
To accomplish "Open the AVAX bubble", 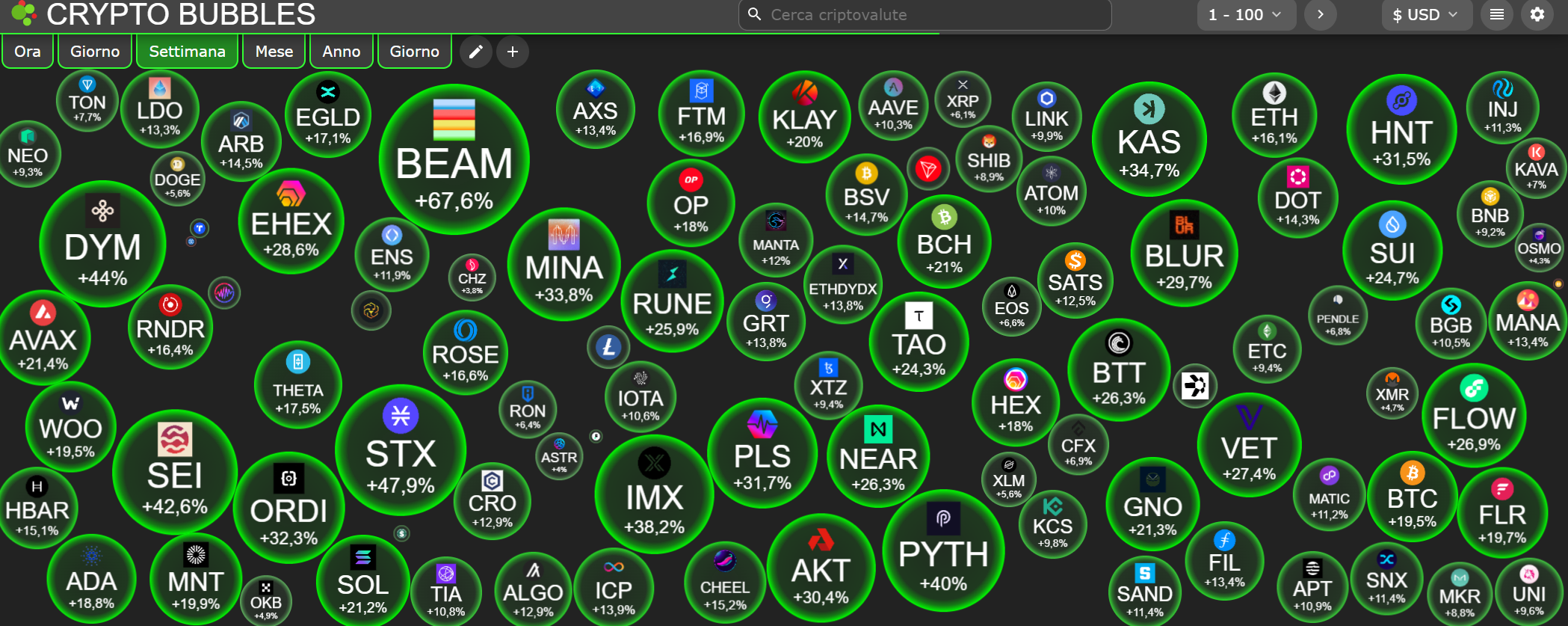I will (43, 337).
